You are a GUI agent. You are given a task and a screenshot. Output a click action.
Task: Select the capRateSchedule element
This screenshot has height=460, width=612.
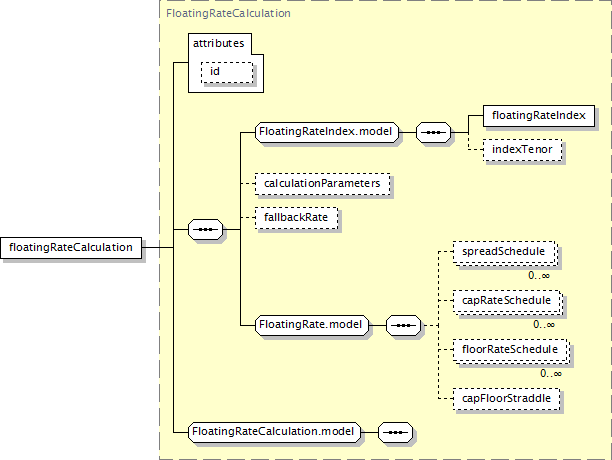click(x=505, y=301)
